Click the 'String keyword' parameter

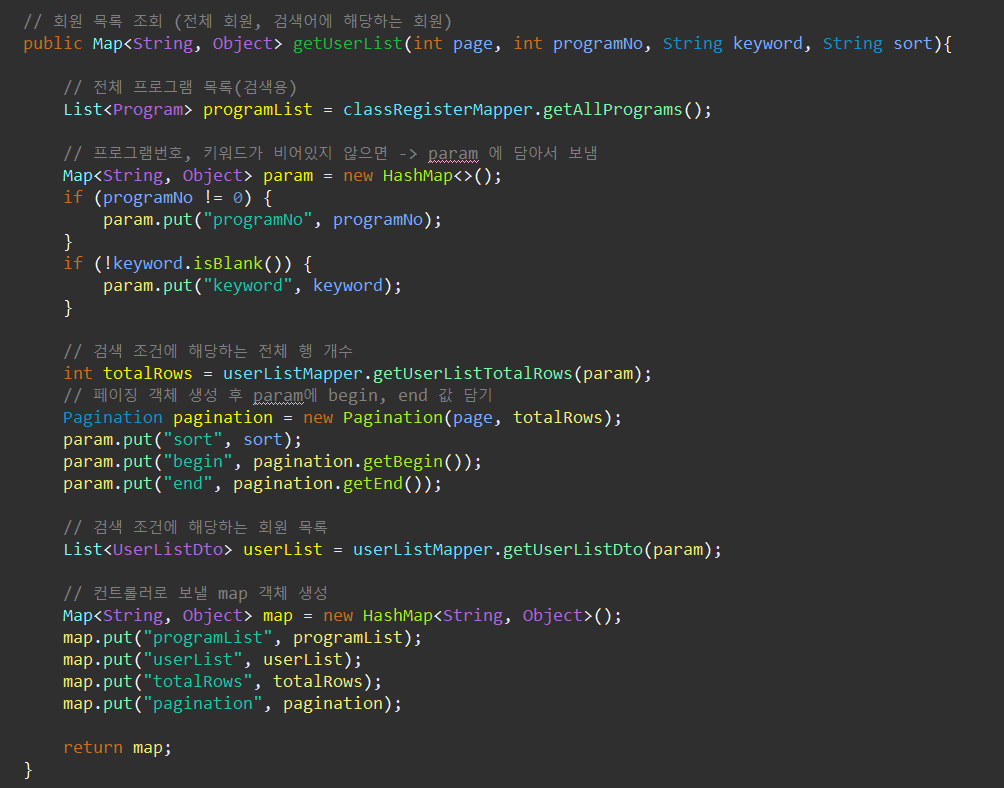click(x=733, y=44)
